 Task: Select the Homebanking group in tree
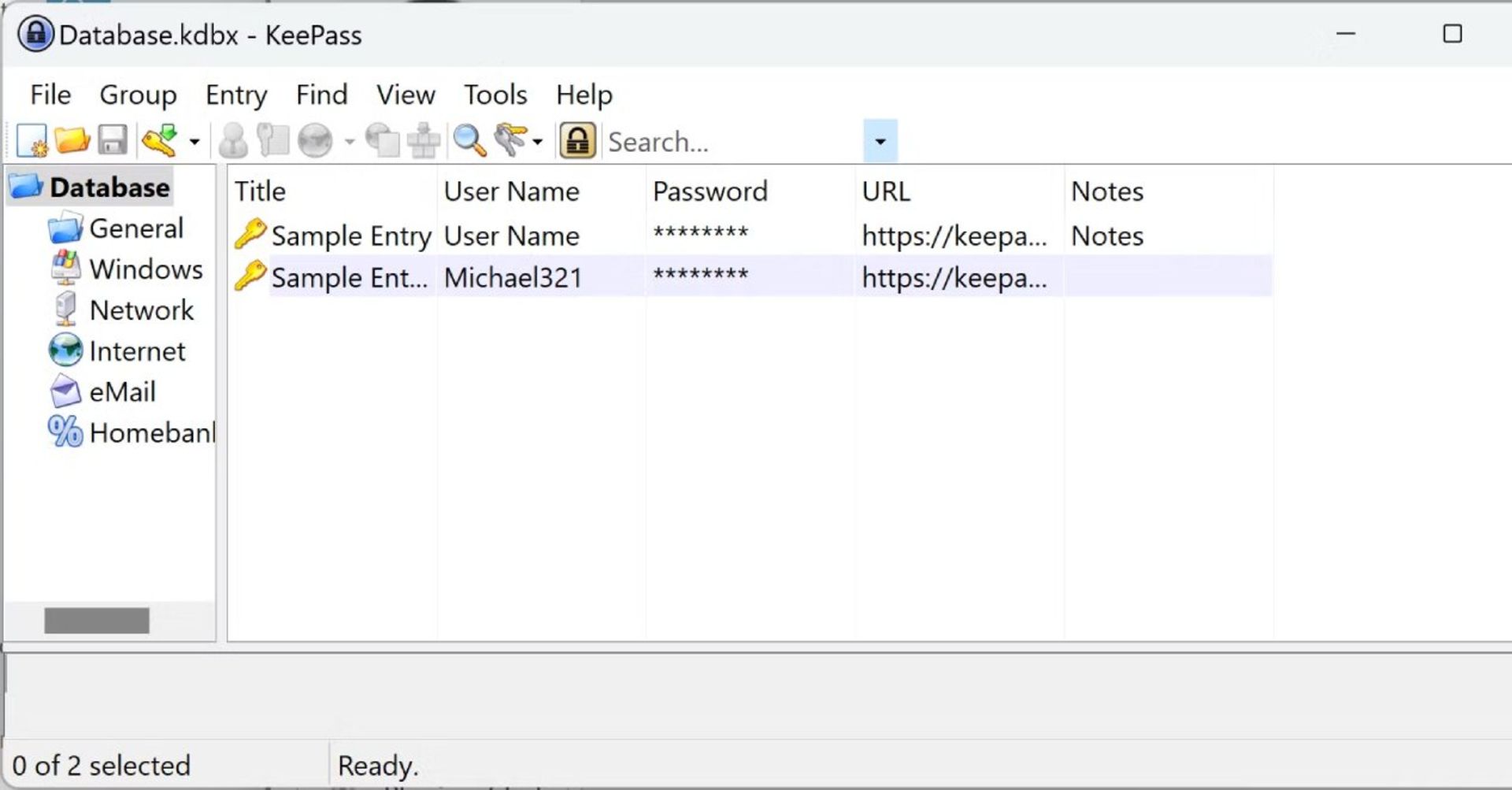pyautogui.click(x=152, y=433)
